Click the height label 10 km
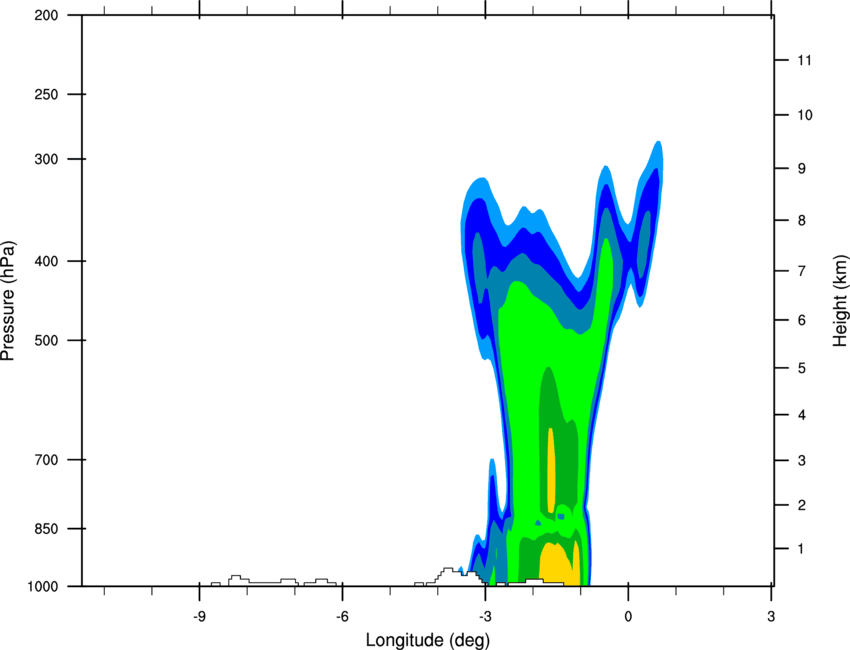 [805, 115]
